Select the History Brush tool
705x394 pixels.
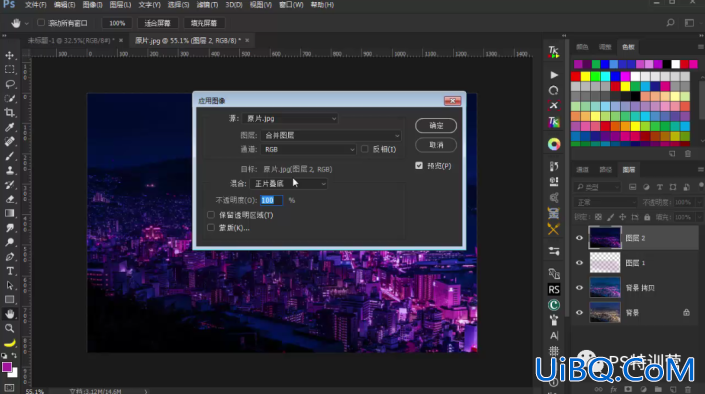[9, 185]
